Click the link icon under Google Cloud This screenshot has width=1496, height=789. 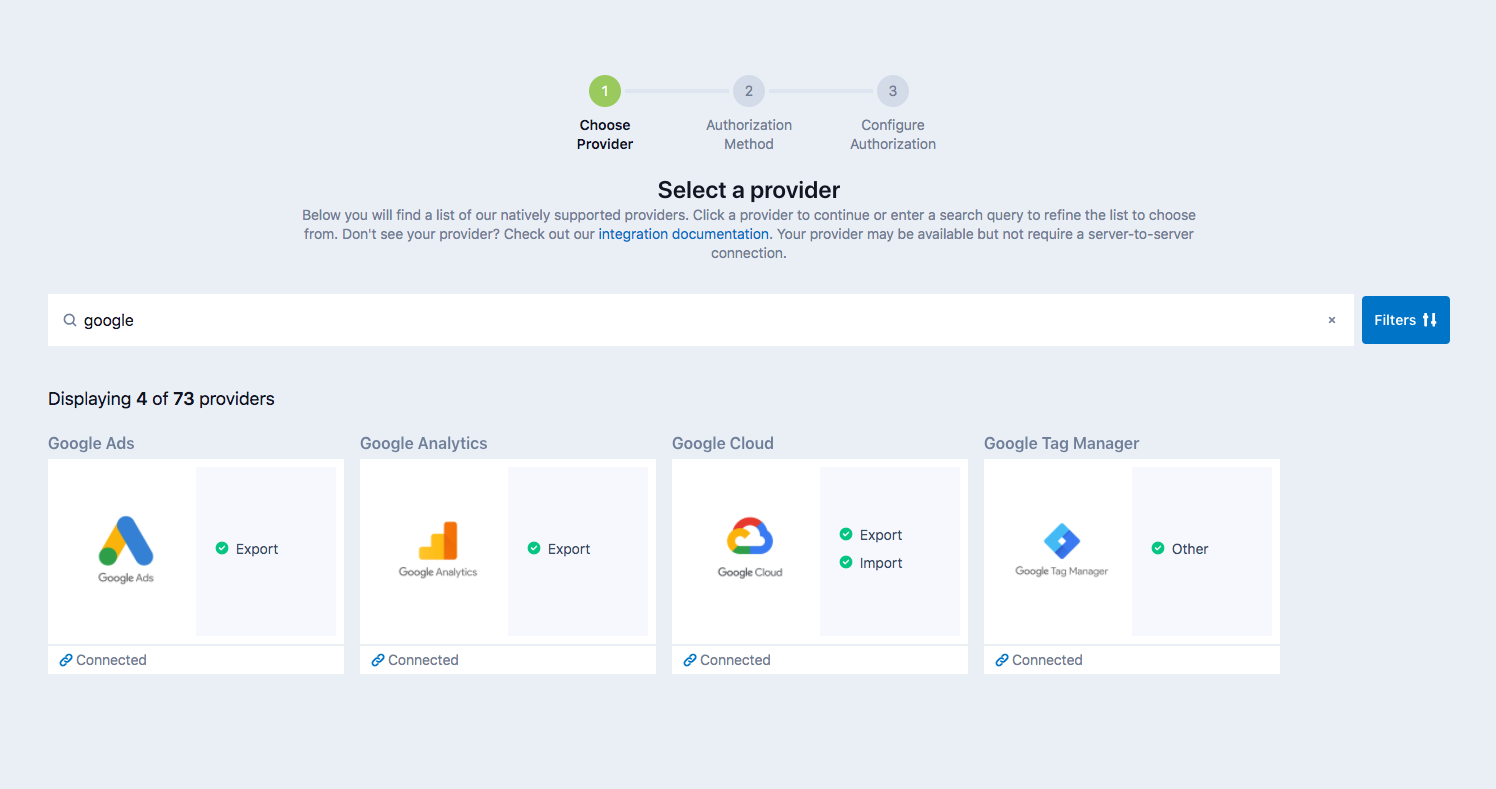pos(690,660)
